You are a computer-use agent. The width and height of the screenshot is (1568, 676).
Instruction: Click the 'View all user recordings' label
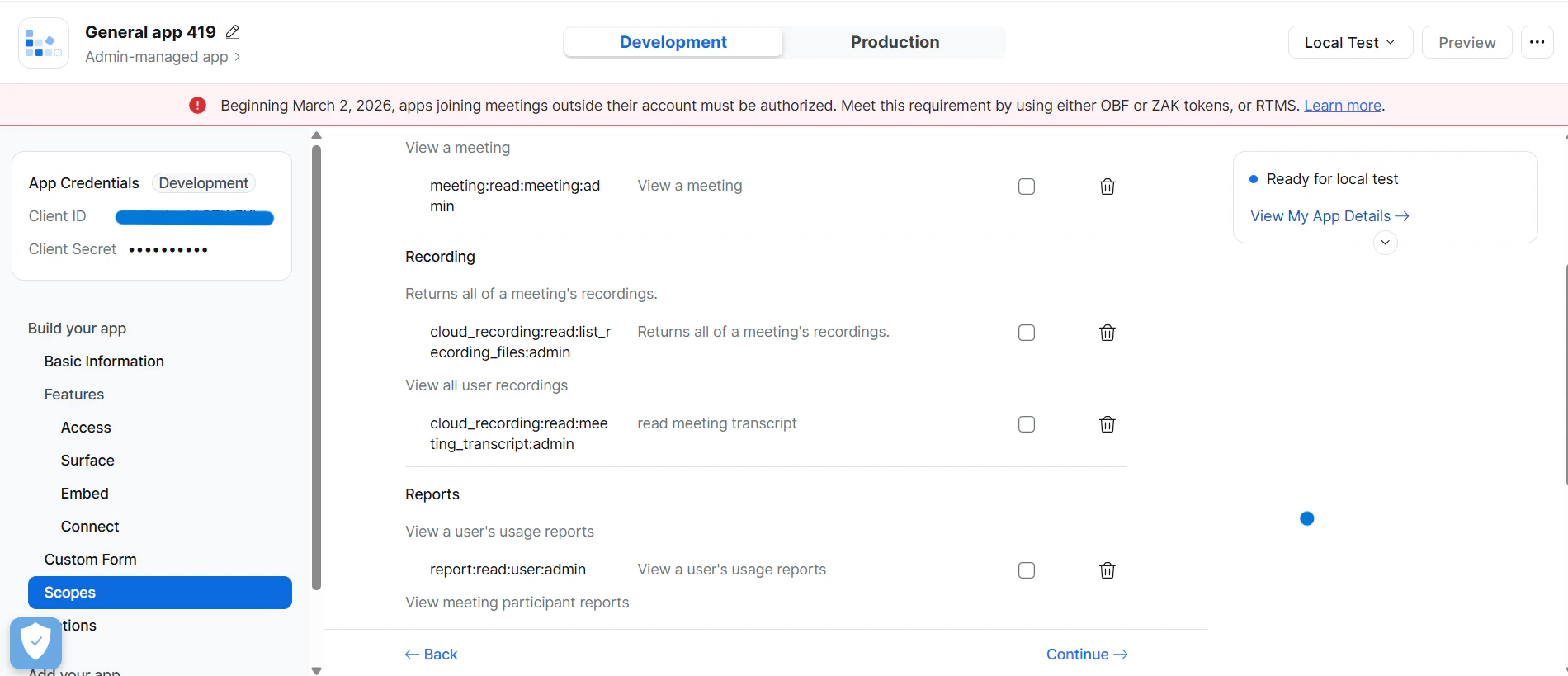tap(486, 385)
